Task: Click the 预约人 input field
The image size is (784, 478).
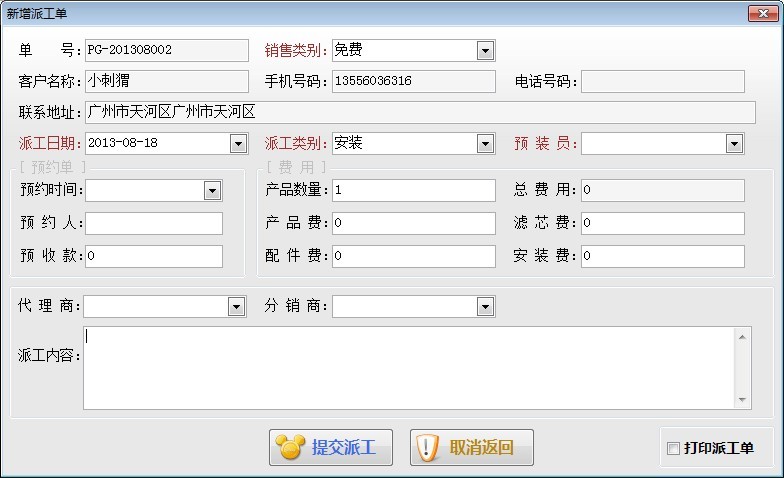Action: coord(154,224)
